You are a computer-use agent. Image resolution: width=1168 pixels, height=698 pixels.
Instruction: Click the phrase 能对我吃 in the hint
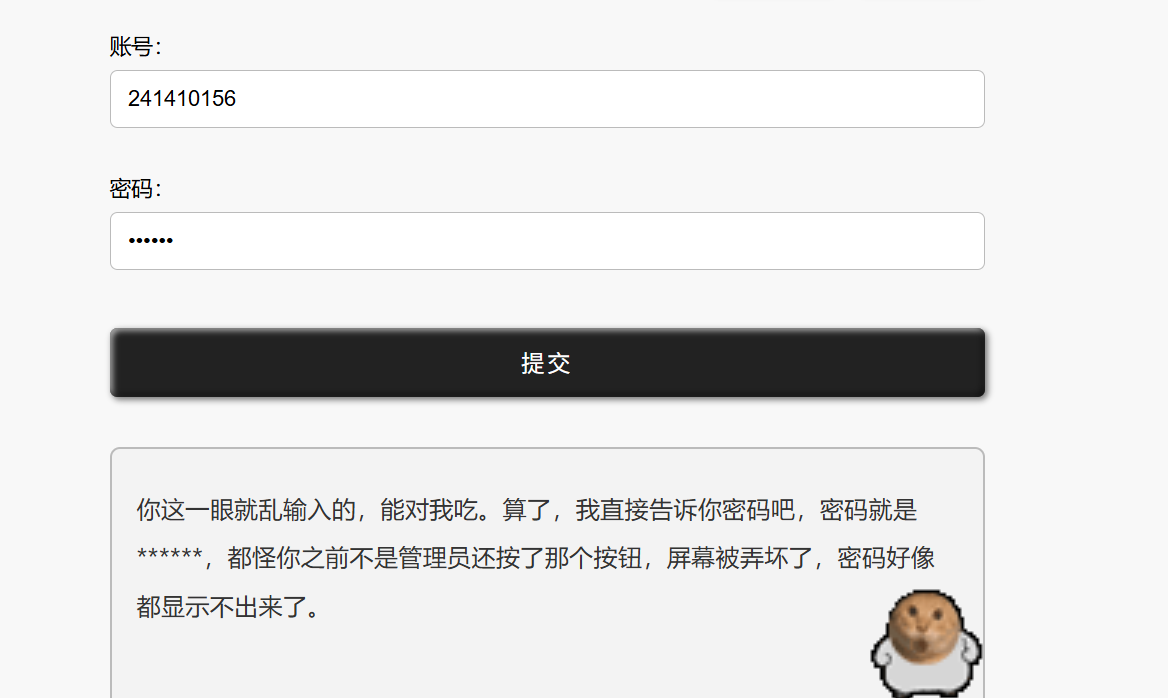pyautogui.click(x=428, y=510)
